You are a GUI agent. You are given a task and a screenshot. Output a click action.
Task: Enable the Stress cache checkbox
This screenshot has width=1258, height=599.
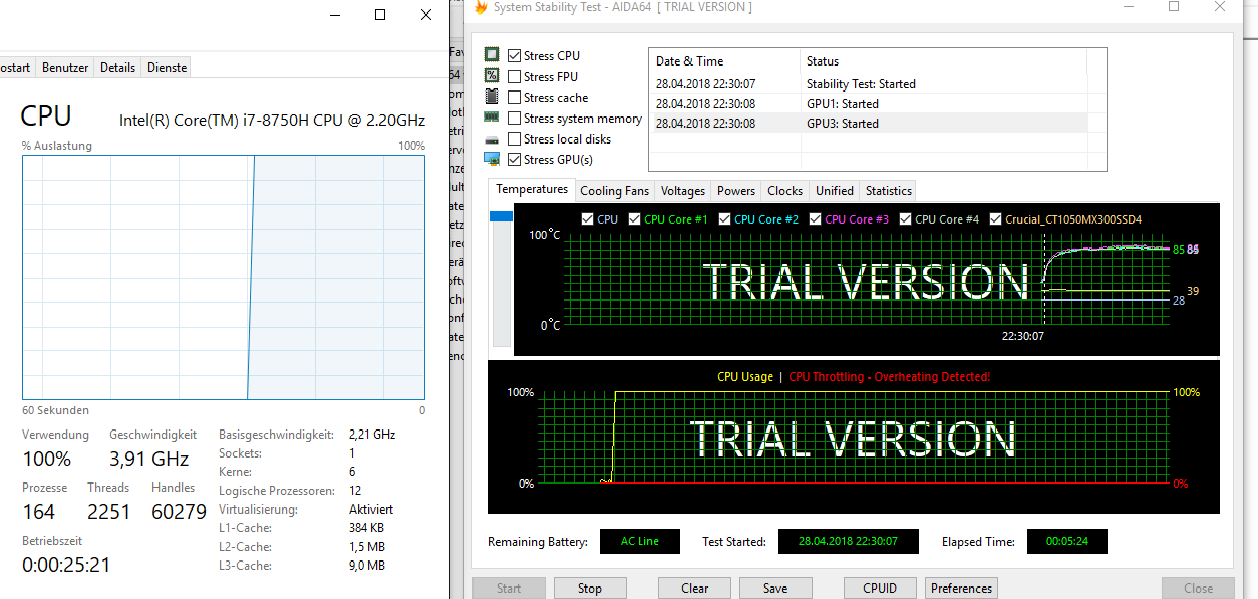coord(514,98)
